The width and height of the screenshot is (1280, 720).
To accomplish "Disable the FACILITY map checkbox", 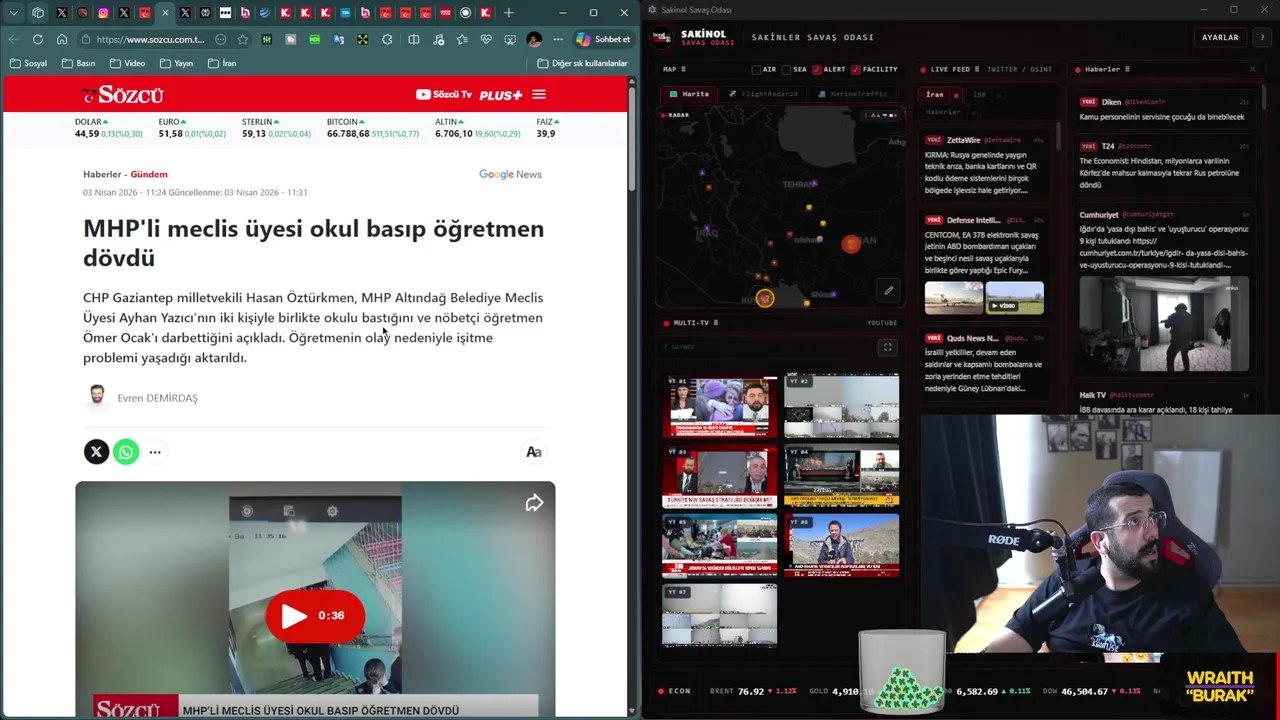I will [x=856, y=69].
